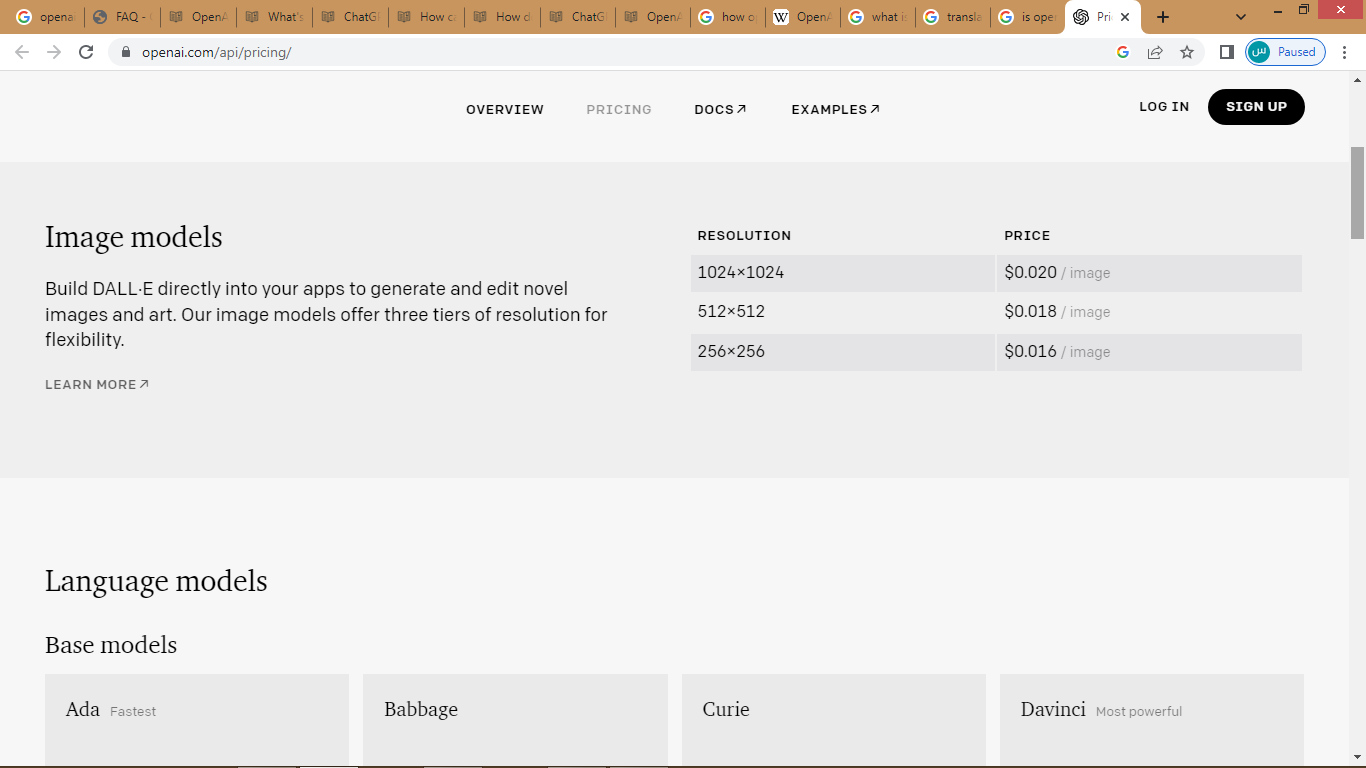This screenshot has width=1366, height=768.
Task: Switch to the Google 'openai' search tab
Action: tap(46, 17)
